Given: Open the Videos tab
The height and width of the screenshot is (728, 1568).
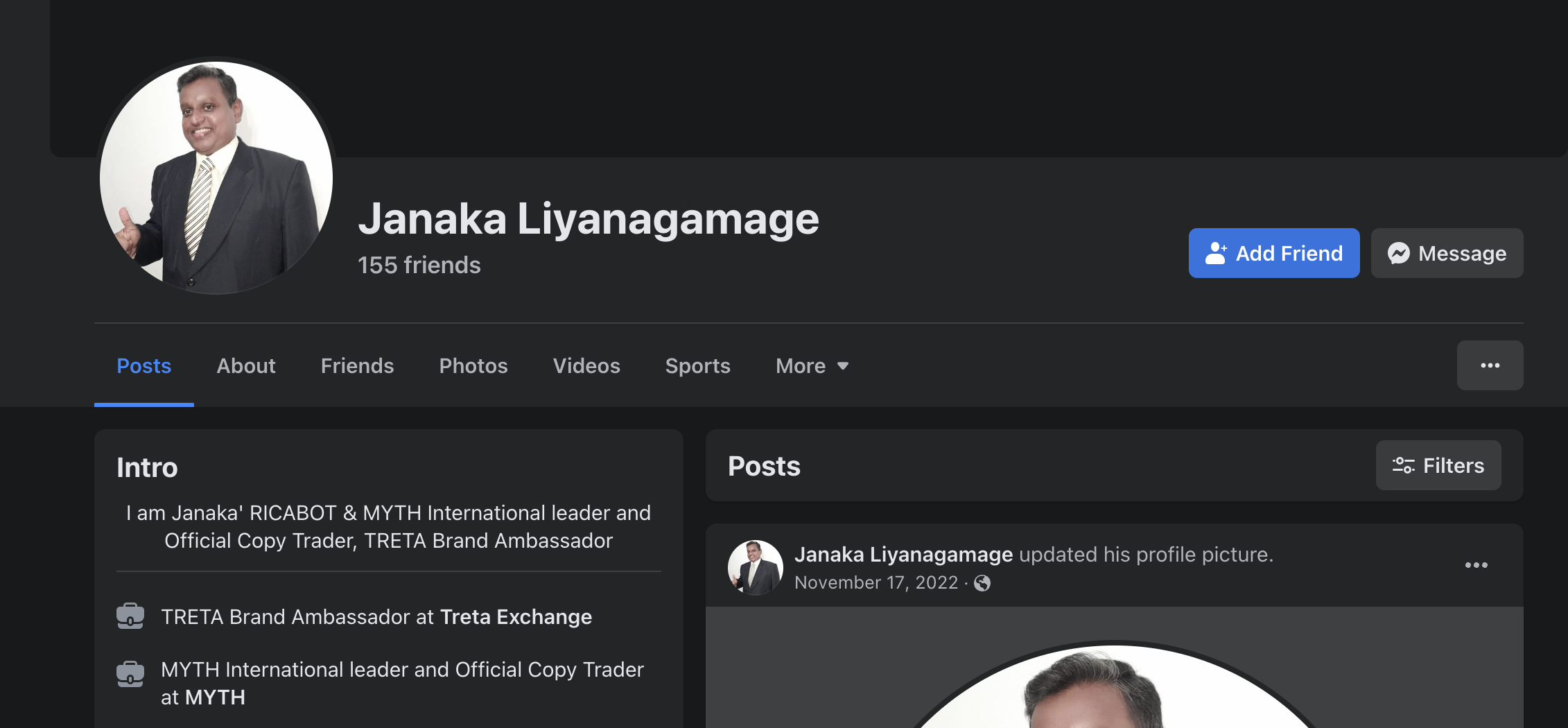Looking at the screenshot, I should tap(586, 365).
